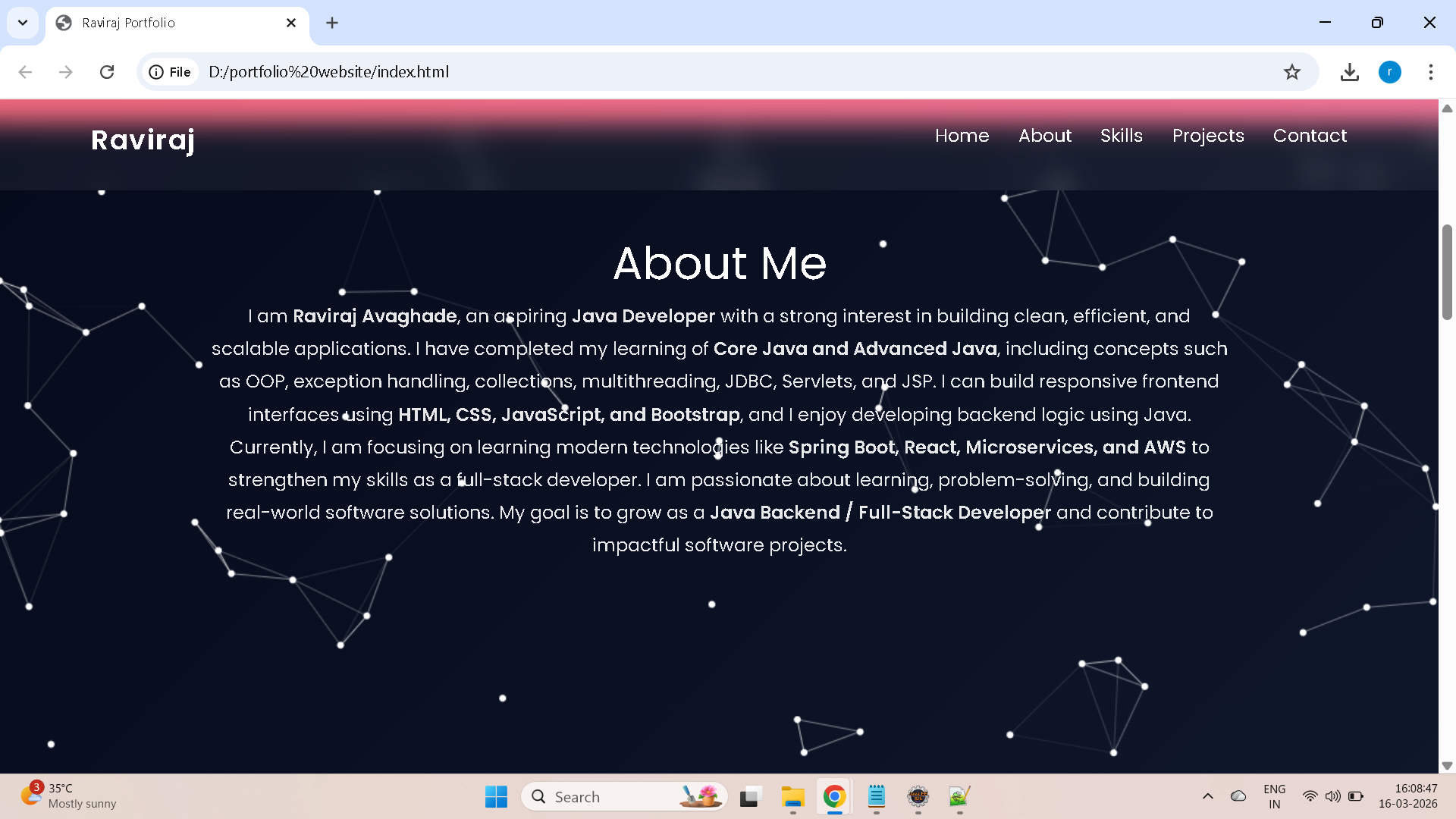Click the page scrollbar down arrow

1446,766
